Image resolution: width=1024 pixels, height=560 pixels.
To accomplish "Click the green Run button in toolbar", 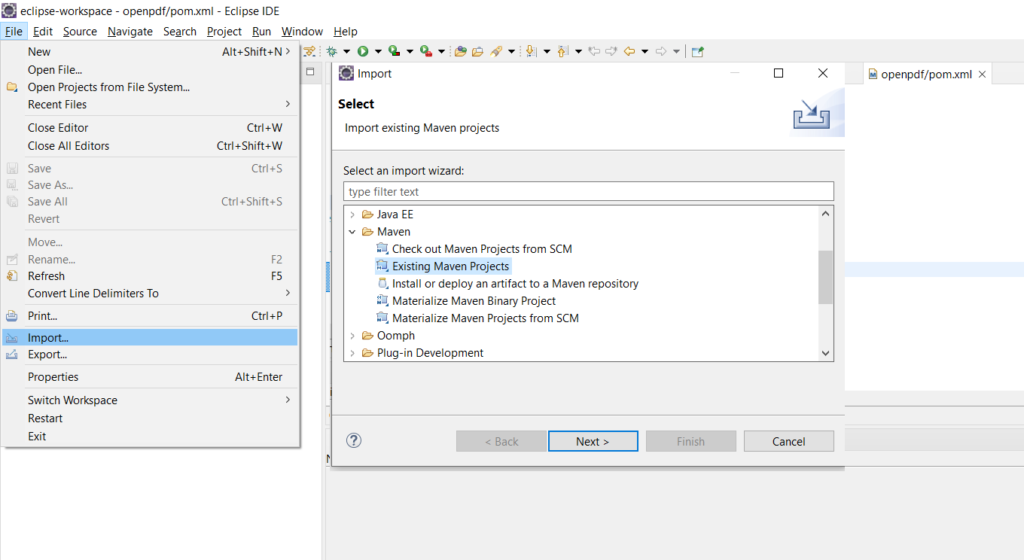I will (x=362, y=51).
